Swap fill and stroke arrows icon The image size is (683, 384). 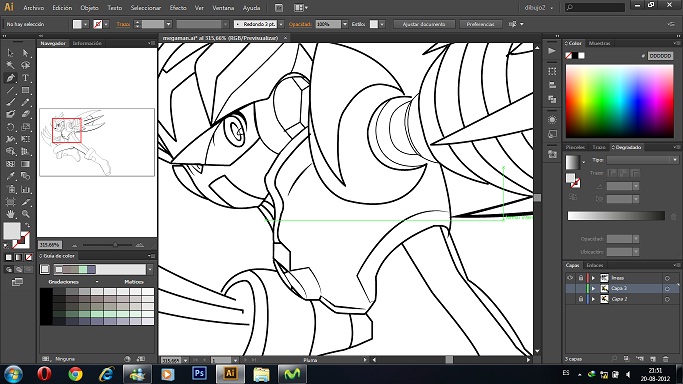(27, 225)
